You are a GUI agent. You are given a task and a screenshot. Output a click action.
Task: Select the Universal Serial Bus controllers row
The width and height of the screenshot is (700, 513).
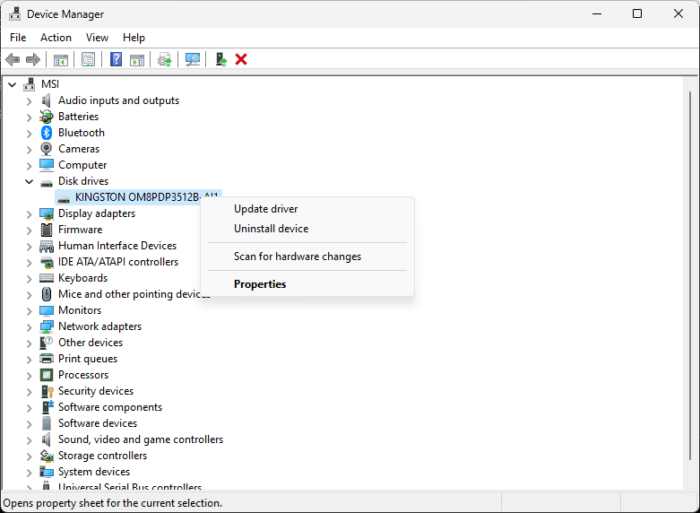coord(129,487)
